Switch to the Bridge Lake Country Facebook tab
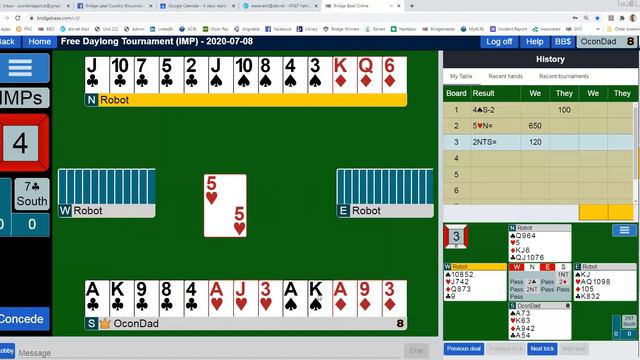The width and height of the screenshot is (640, 360). coord(114,6)
